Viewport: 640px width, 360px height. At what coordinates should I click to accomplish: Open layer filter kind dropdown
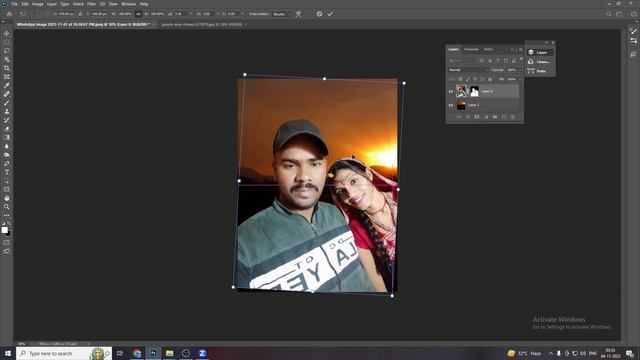pos(462,60)
